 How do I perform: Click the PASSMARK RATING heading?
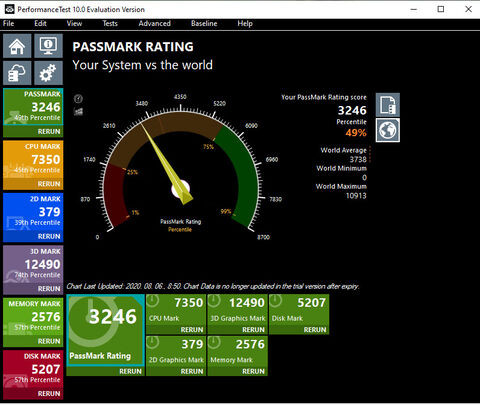coord(133,47)
